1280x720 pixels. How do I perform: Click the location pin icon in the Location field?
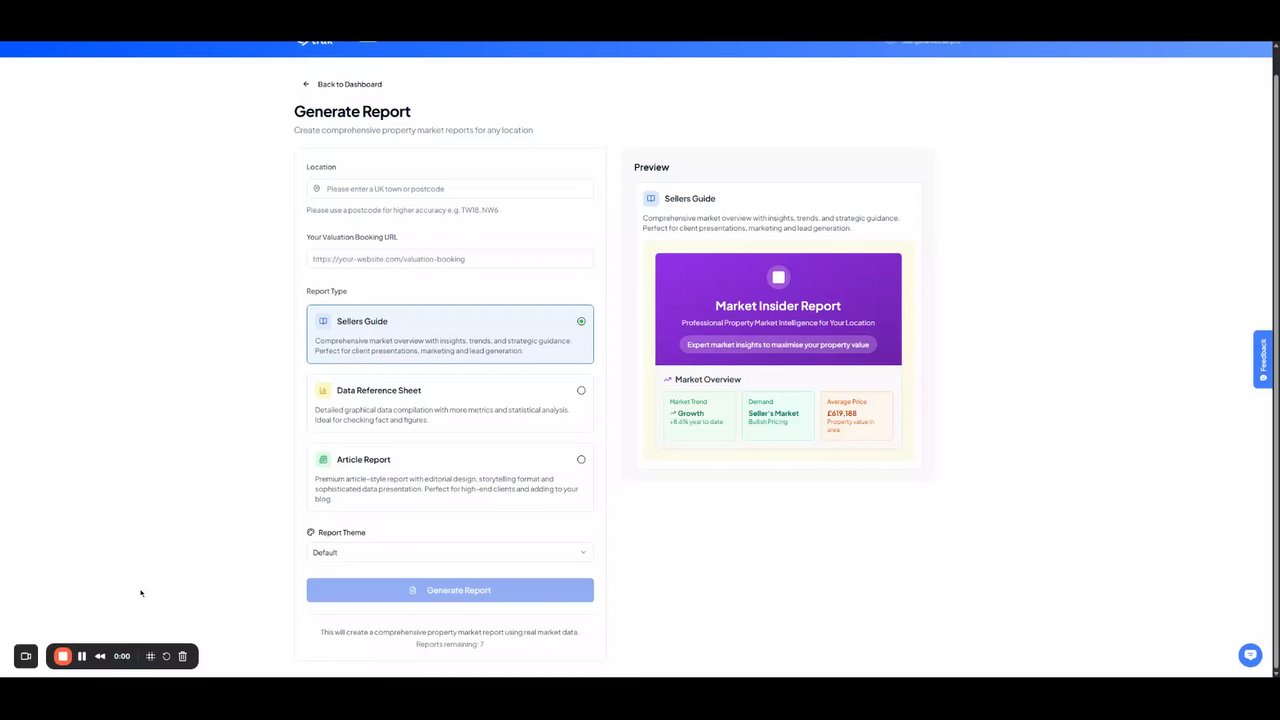tap(317, 189)
